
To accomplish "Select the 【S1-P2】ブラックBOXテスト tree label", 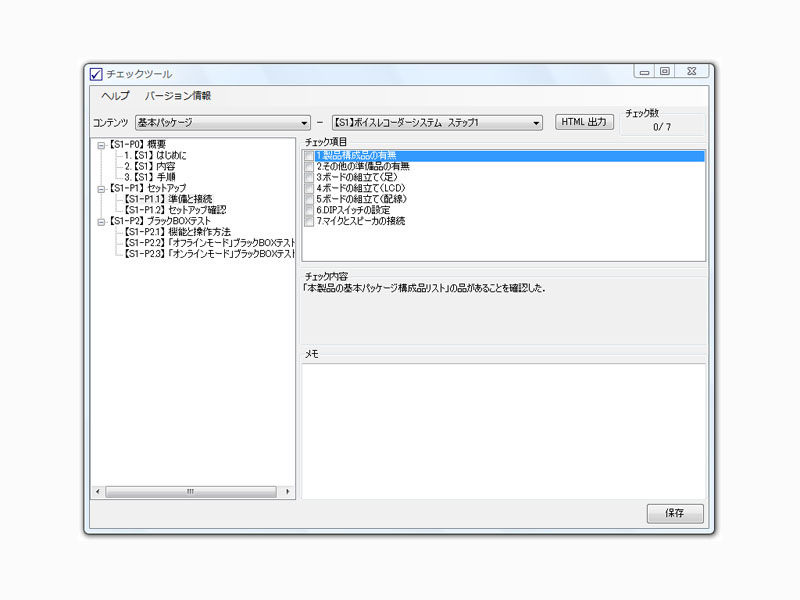I will pos(159,221).
